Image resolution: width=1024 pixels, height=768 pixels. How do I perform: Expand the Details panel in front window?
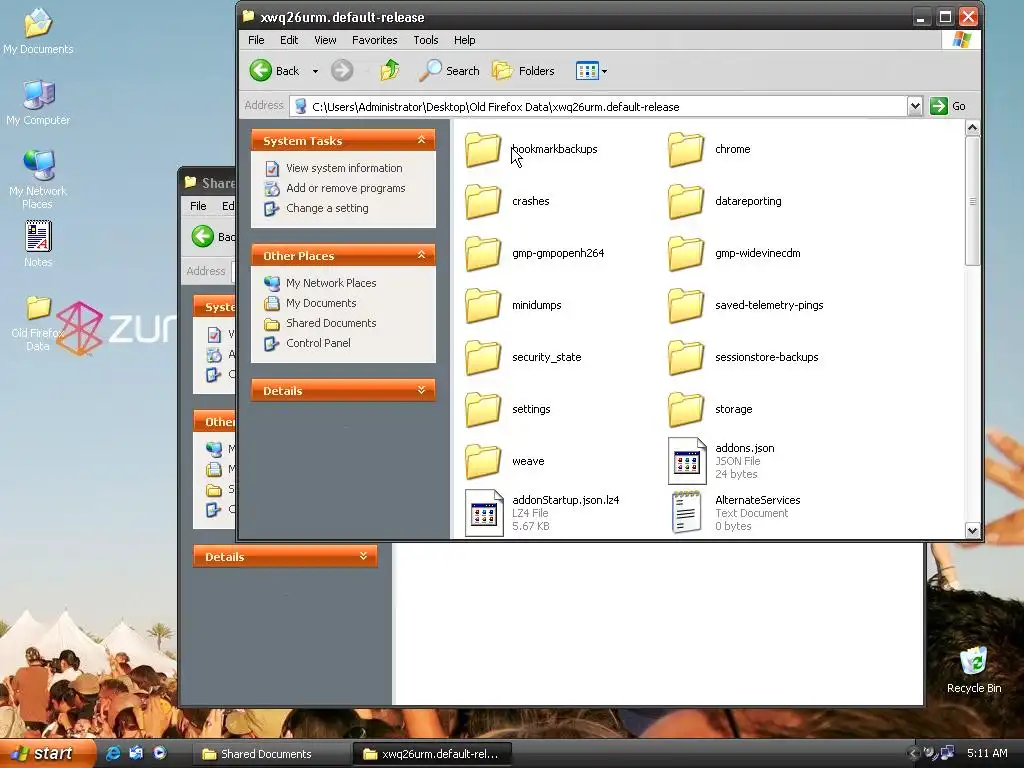pyautogui.click(x=421, y=390)
